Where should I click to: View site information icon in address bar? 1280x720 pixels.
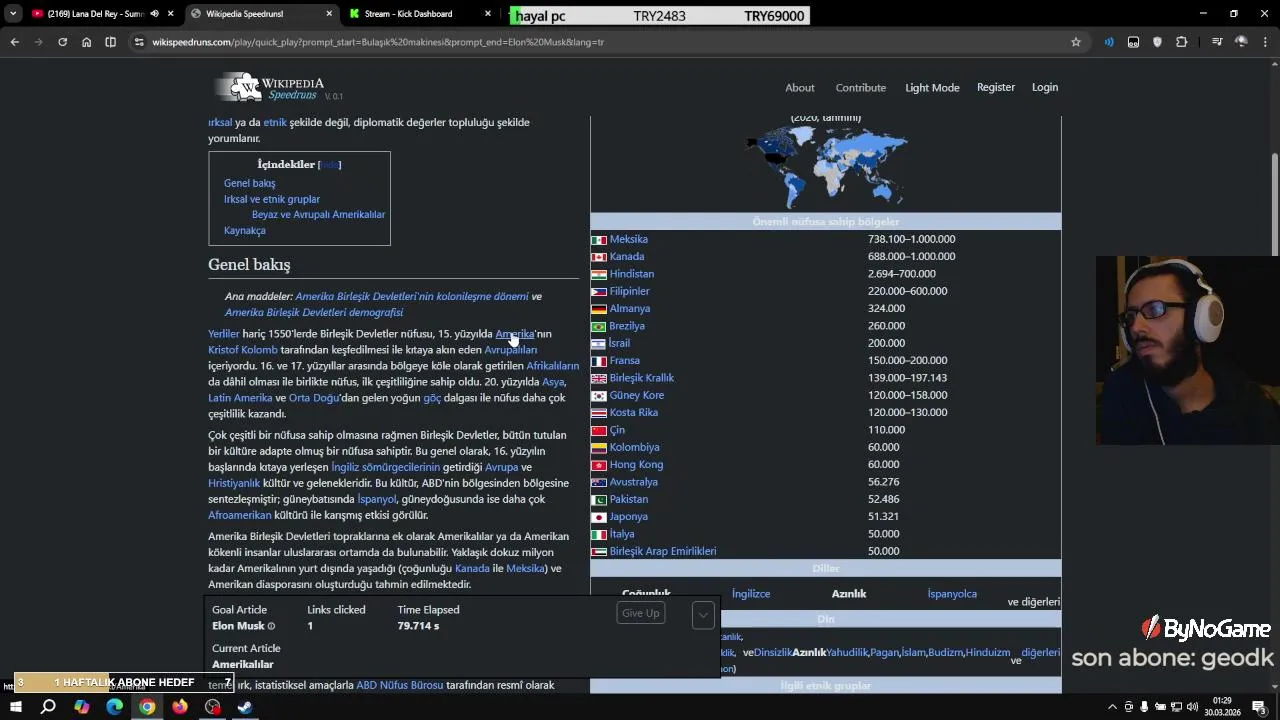[139, 42]
